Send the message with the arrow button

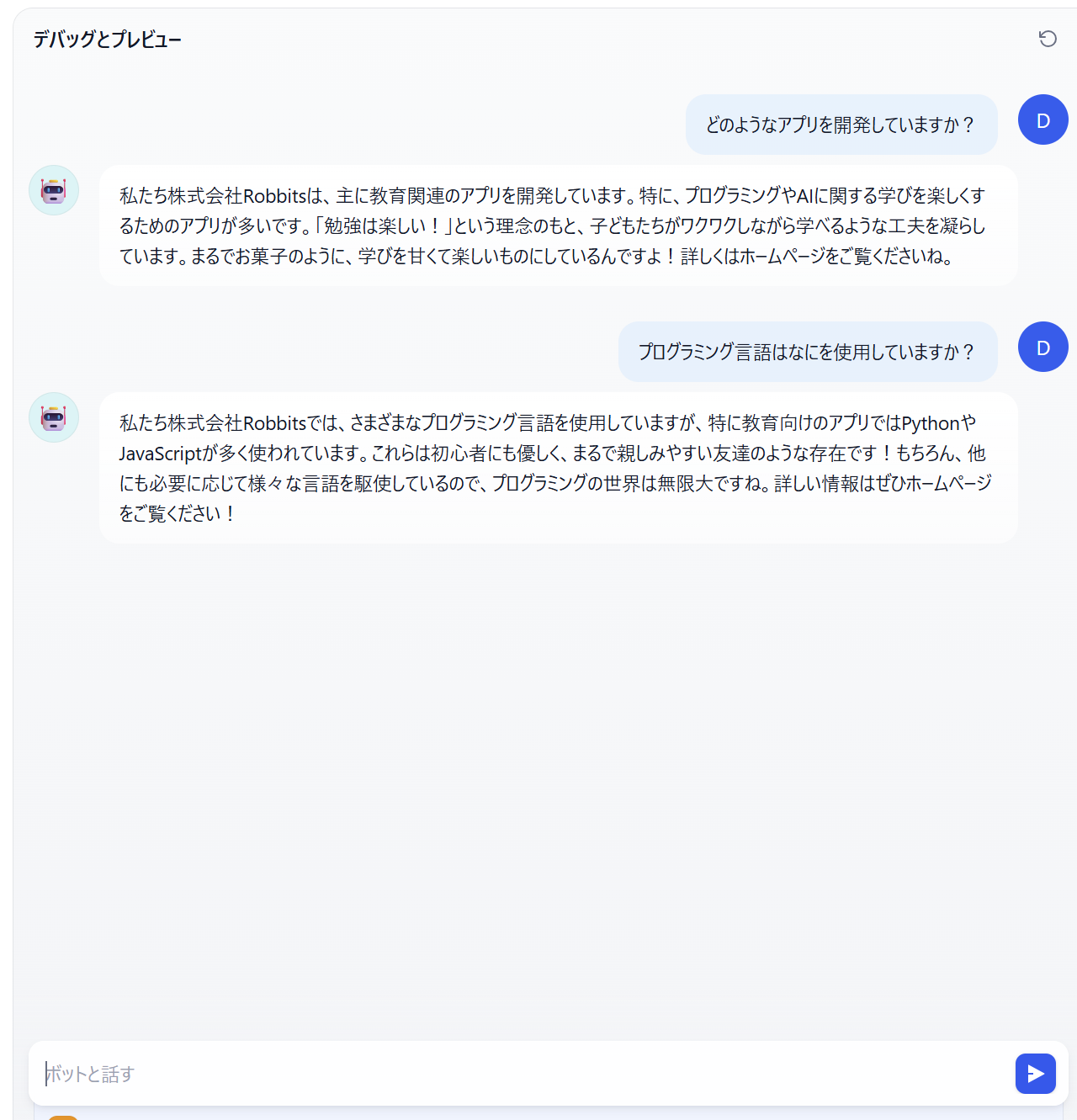(x=1036, y=1074)
